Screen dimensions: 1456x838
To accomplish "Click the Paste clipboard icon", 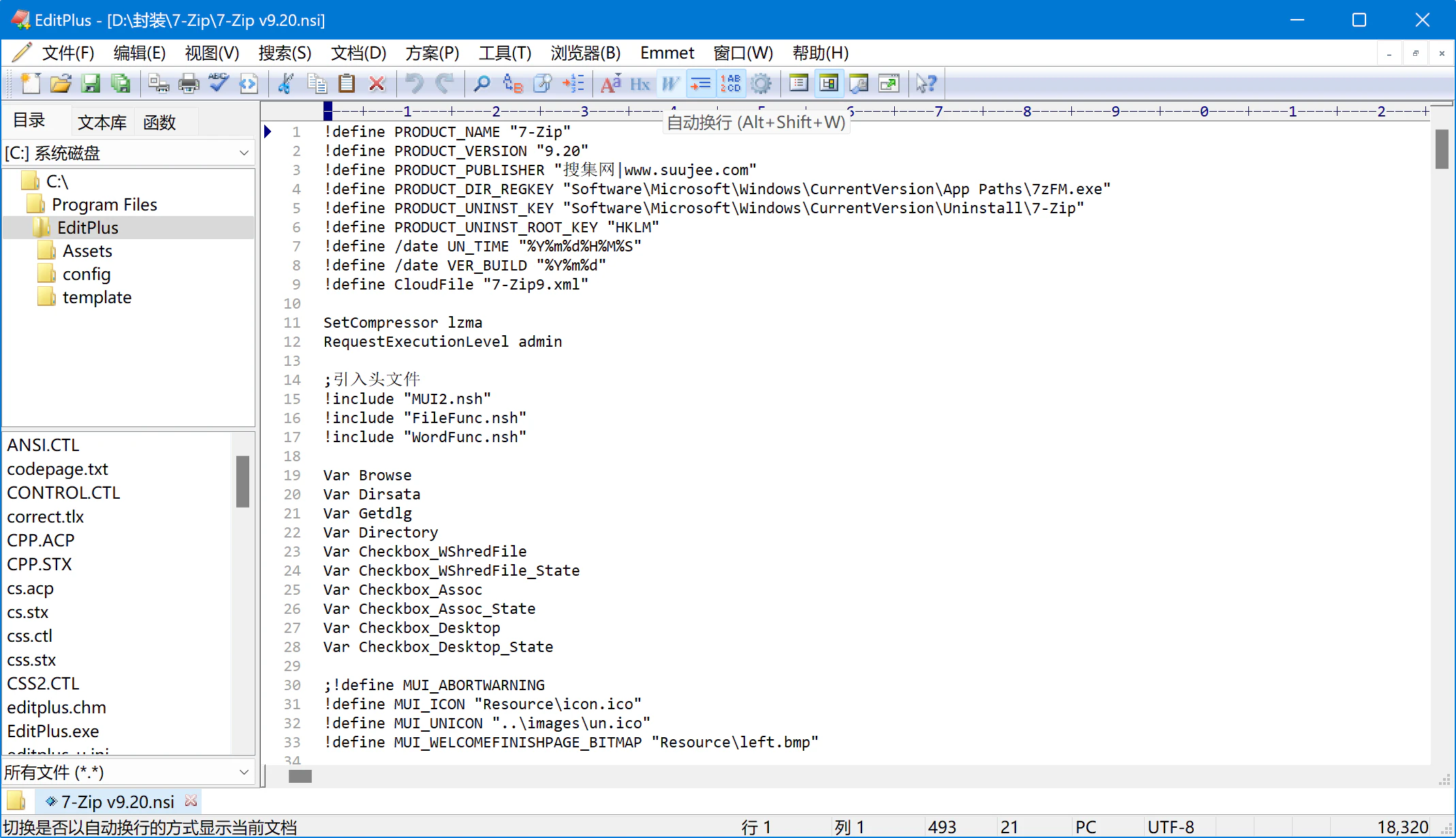I will coord(347,84).
